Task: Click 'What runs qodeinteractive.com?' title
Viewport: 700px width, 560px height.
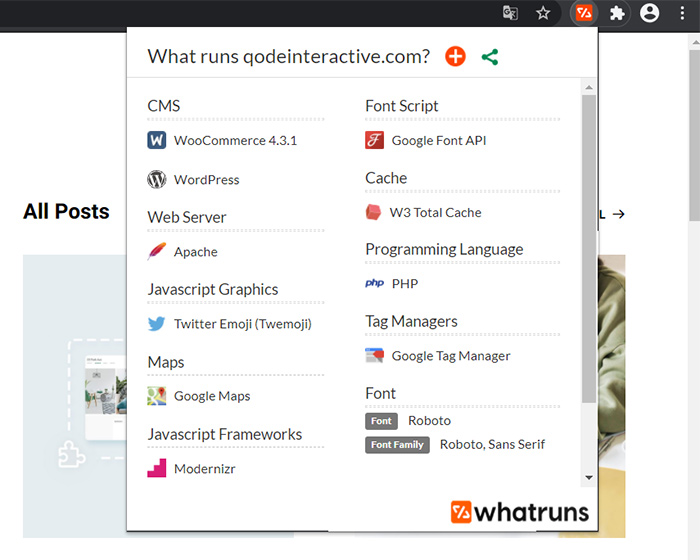Action: coord(289,57)
